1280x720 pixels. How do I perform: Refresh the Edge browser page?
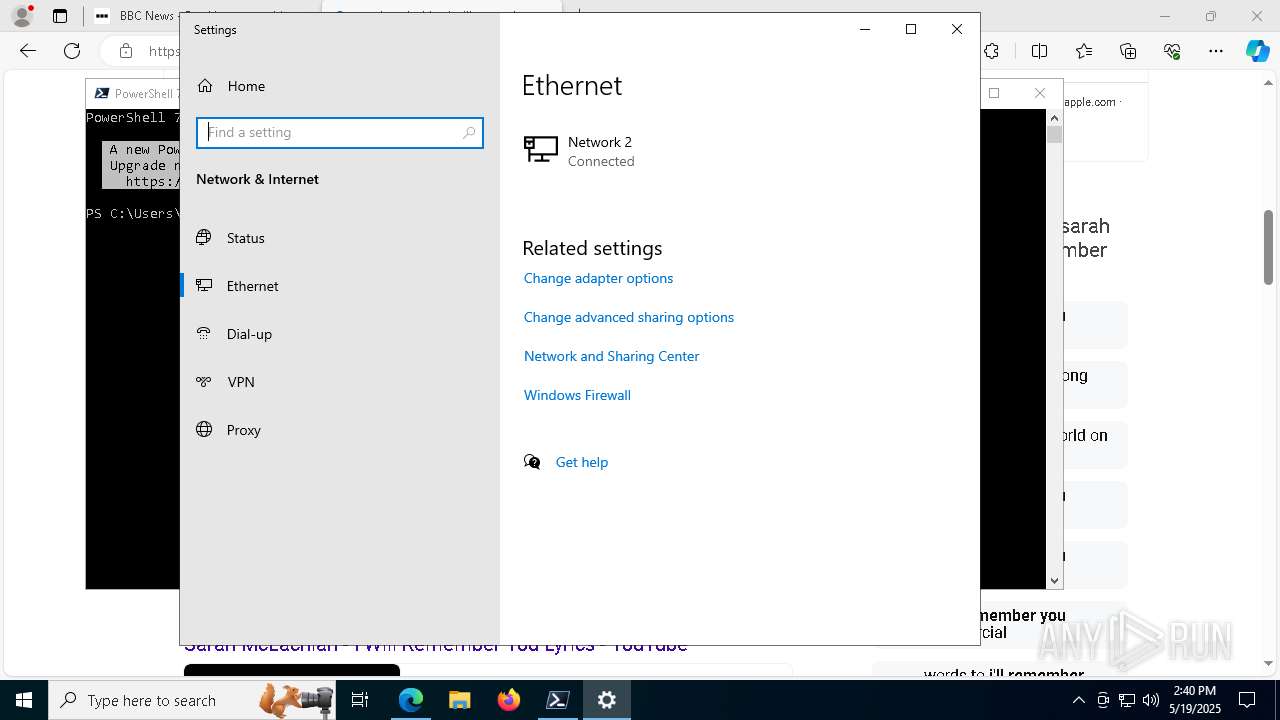[x=72, y=51]
